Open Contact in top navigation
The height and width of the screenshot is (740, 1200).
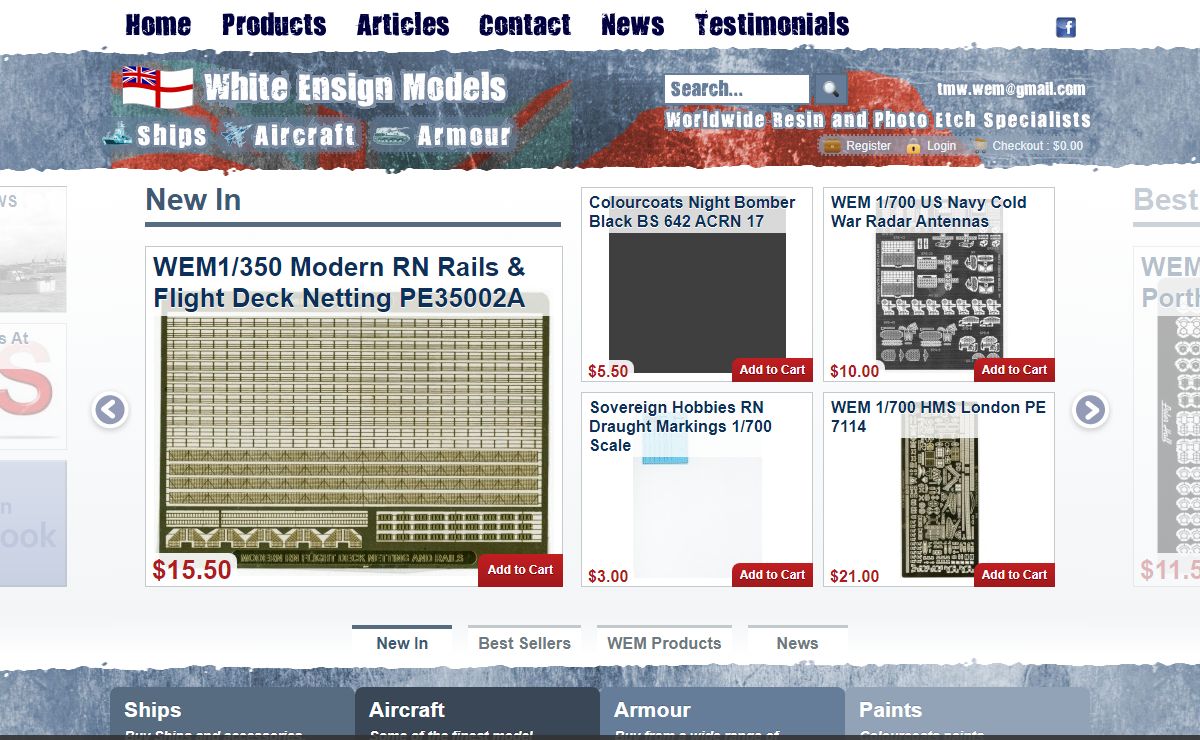(525, 25)
